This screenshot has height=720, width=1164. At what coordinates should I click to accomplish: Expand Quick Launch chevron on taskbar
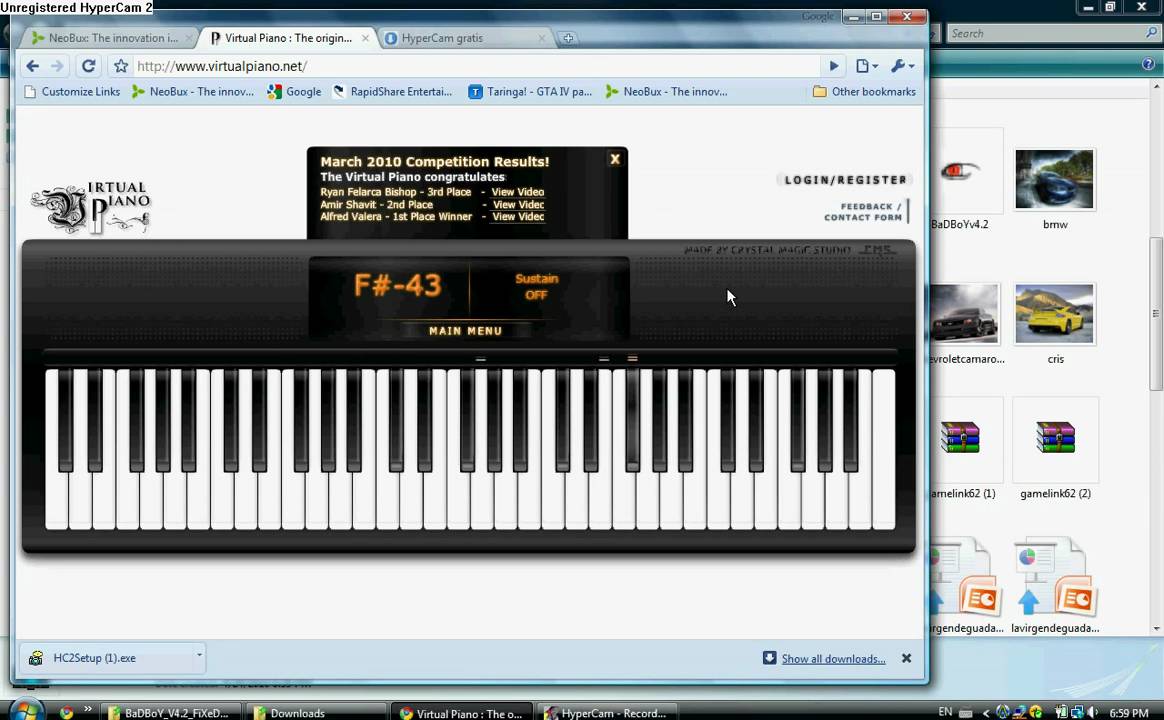88,710
